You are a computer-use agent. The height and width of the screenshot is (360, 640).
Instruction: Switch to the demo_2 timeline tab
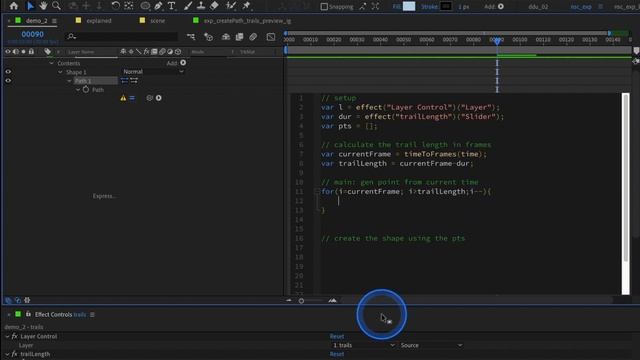pyautogui.click(x=36, y=20)
